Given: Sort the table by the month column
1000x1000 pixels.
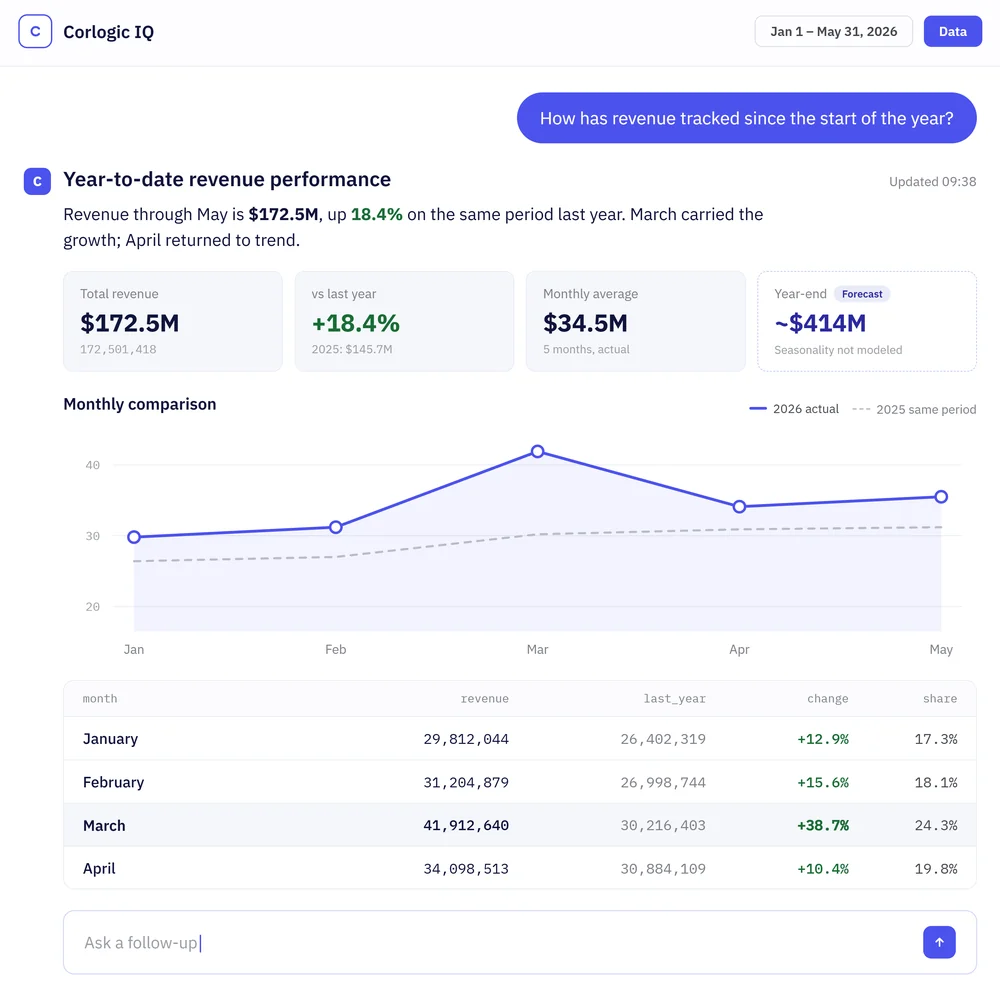Looking at the screenshot, I should (100, 699).
